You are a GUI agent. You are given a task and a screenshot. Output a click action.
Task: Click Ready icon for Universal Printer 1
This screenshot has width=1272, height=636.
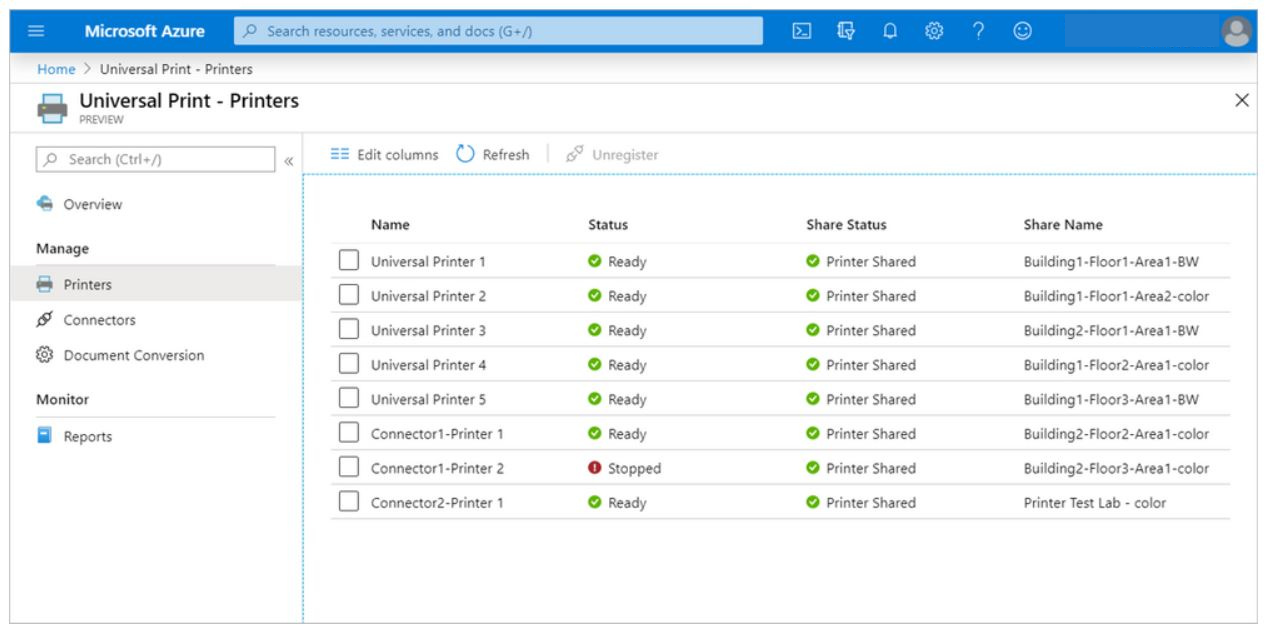(594, 262)
